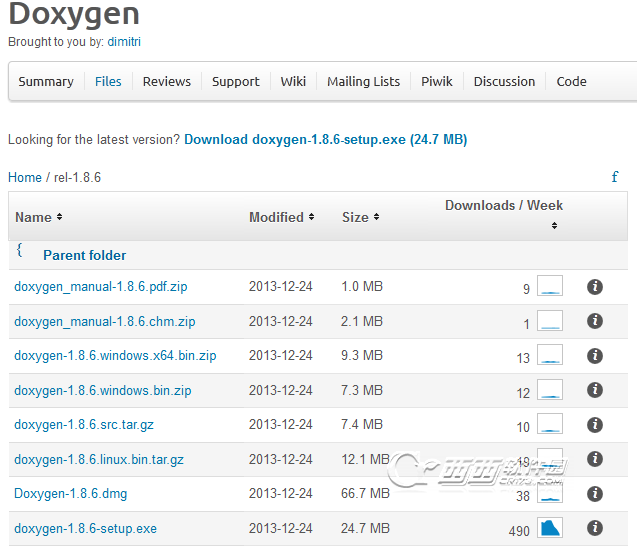The width and height of the screenshot is (637, 547).
Task: Click download chart for chm.zip row
Action: (x=550, y=321)
